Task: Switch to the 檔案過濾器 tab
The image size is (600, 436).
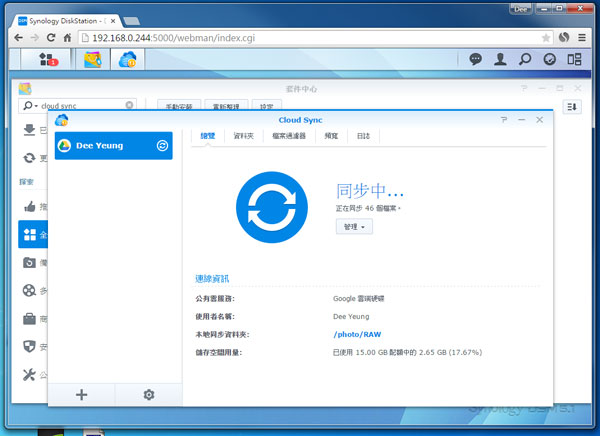Action: [x=286, y=135]
